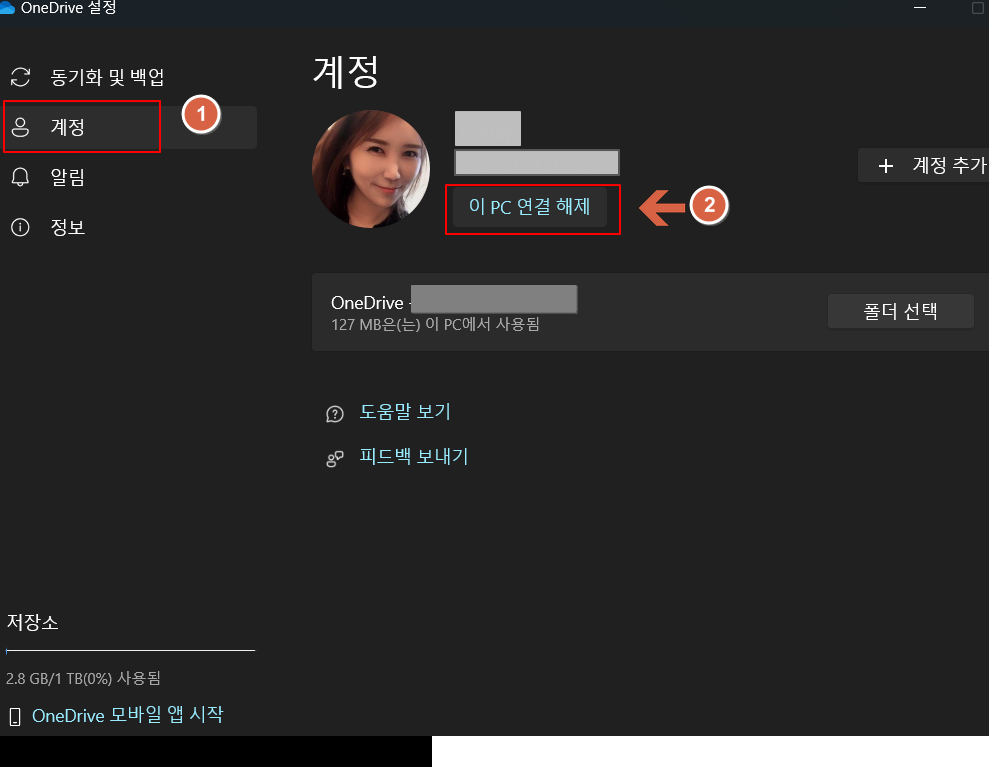Open the 정보 section
Image resolution: width=989 pixels, height=767 pixels.
coord(66,227)
